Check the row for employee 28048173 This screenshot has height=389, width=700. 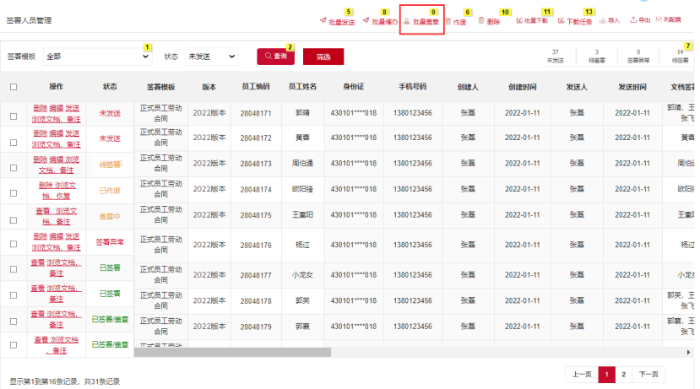tap(13, 167)
